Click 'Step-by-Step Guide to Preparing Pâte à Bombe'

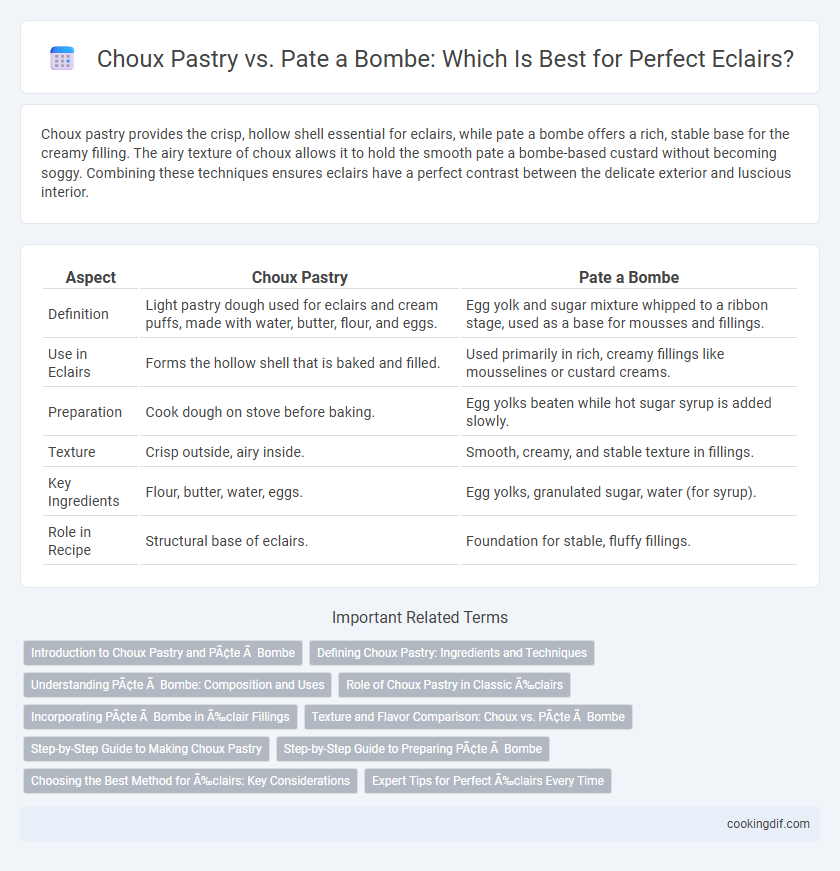[413, 749]
